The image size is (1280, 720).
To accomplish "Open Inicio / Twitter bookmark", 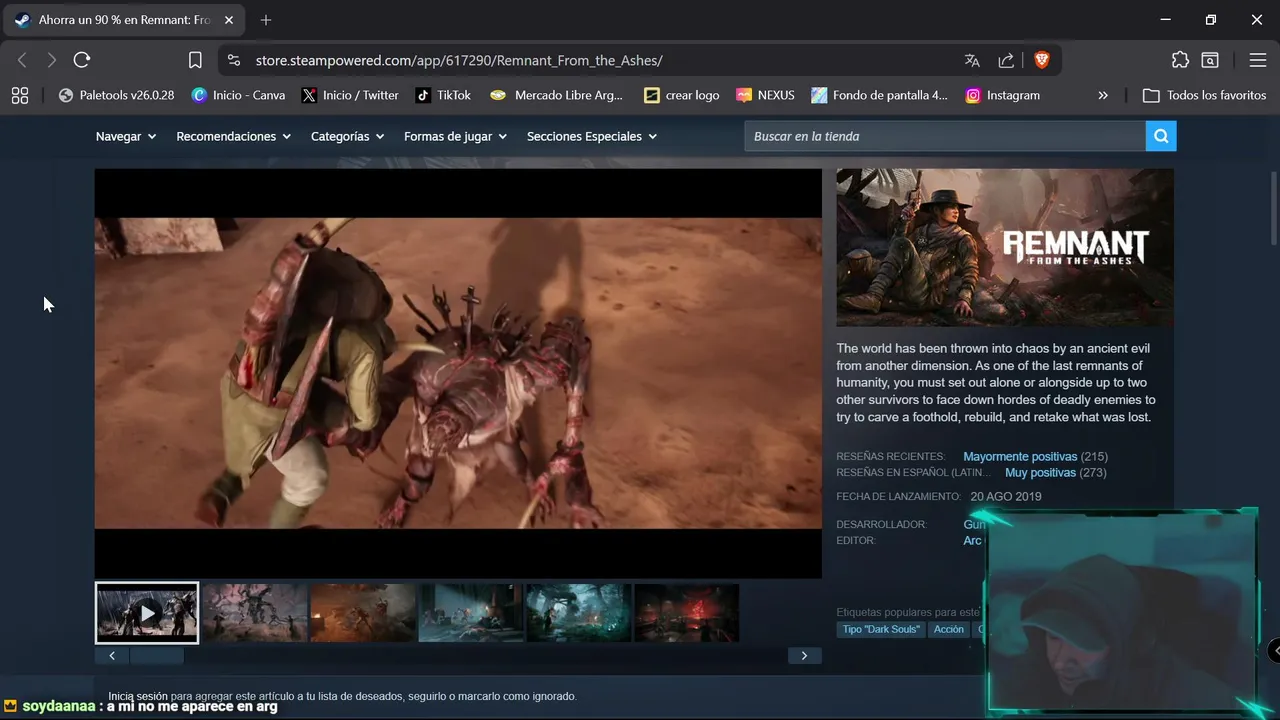I will point(350,95).
